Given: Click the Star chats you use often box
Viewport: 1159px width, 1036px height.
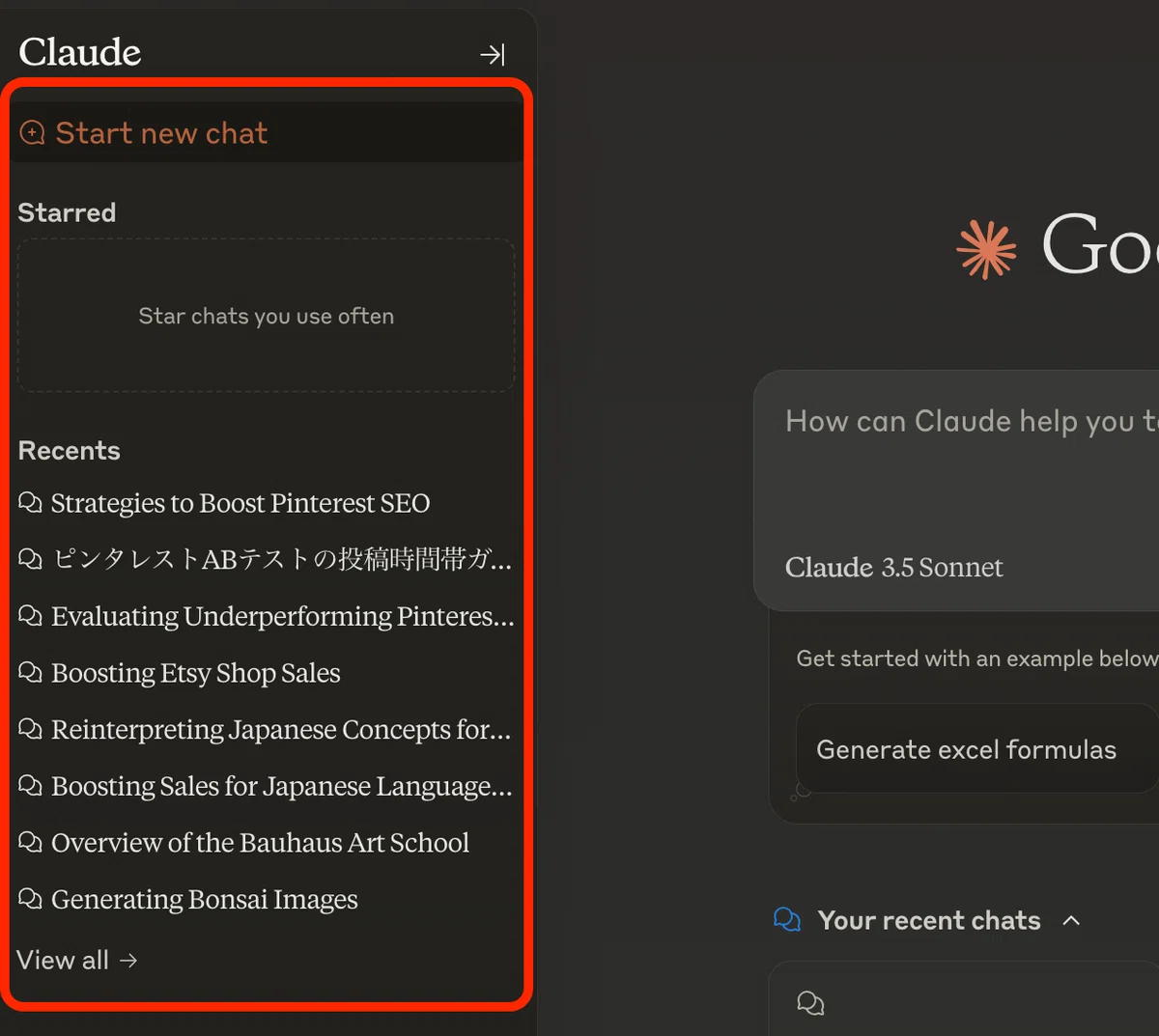Looking at the screenshot, I should coord(266,316).
